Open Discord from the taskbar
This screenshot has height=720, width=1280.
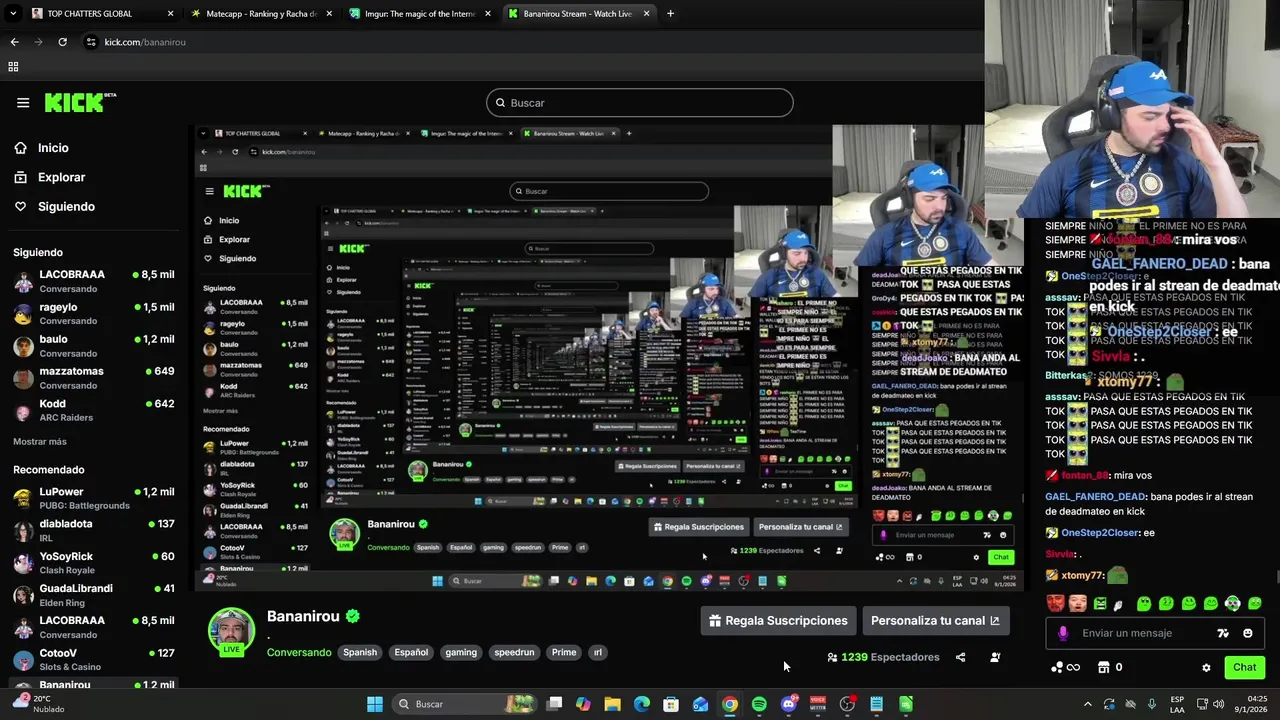[x=788, y=704]
